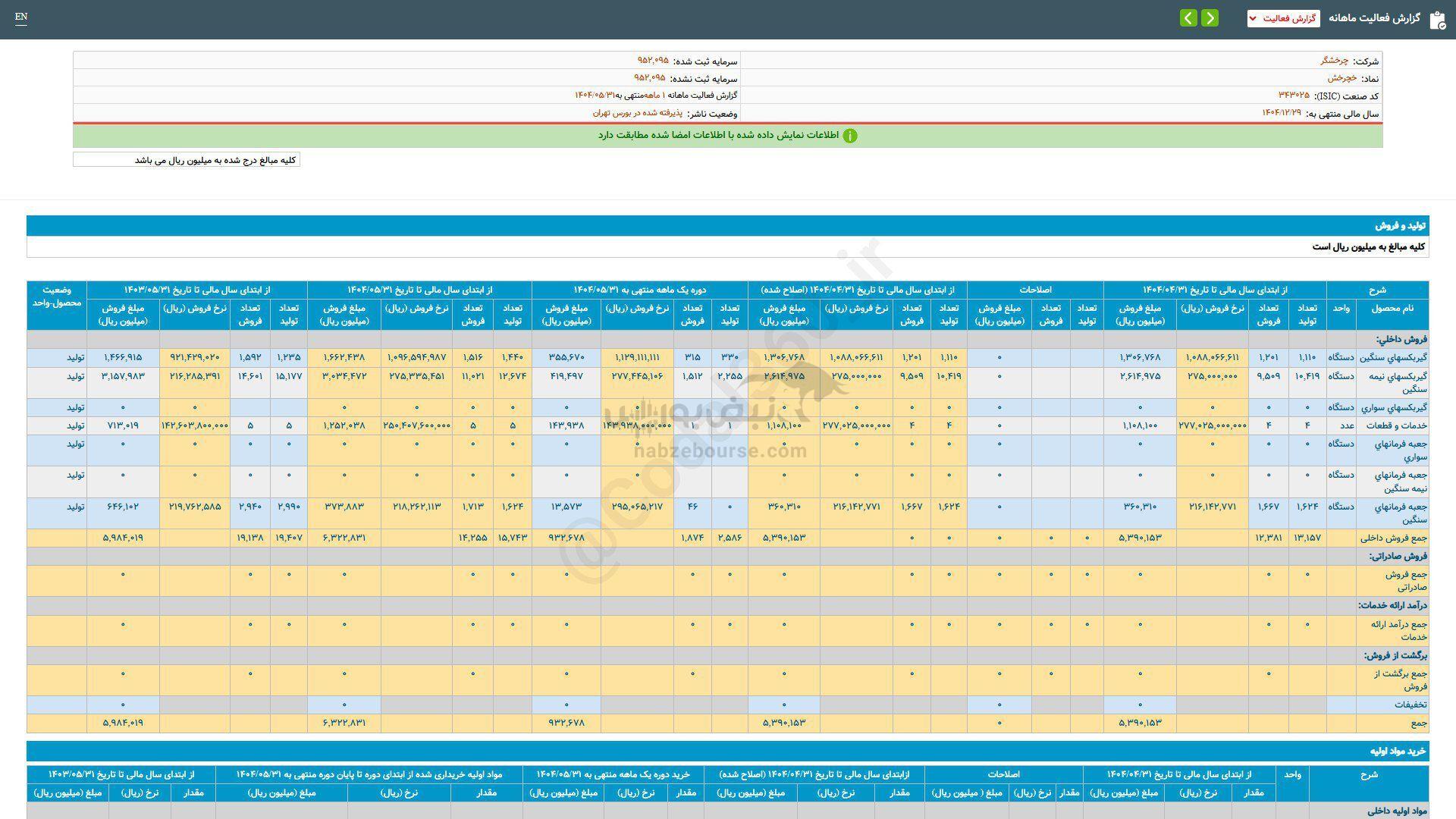1456x819 pixels.
Task: Open the گزارش فعالیت dropdown
Action: [x=1283, y=18]
